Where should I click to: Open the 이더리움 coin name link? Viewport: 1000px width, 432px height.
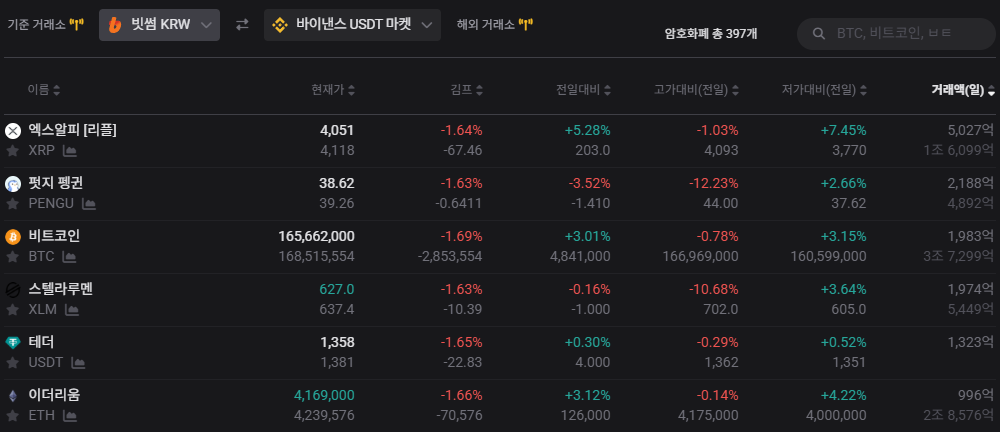click(54, 395)
